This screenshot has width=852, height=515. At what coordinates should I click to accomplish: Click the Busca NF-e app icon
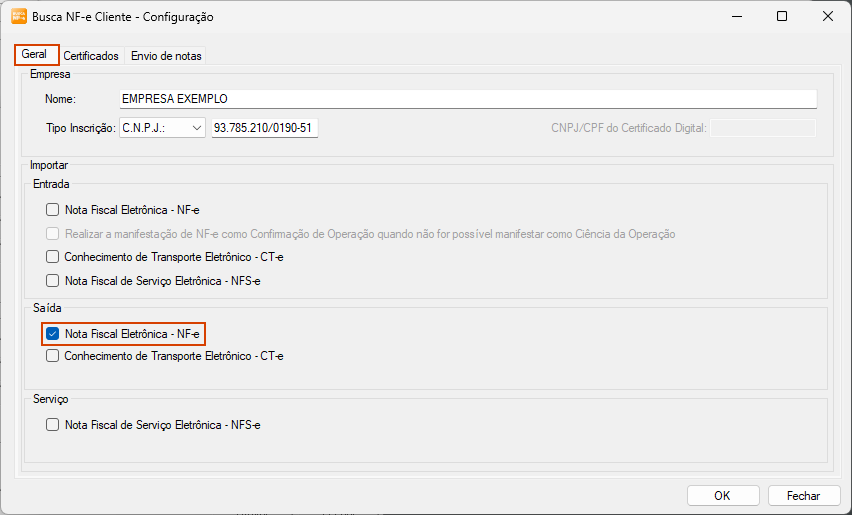click(x=18, y=16)
